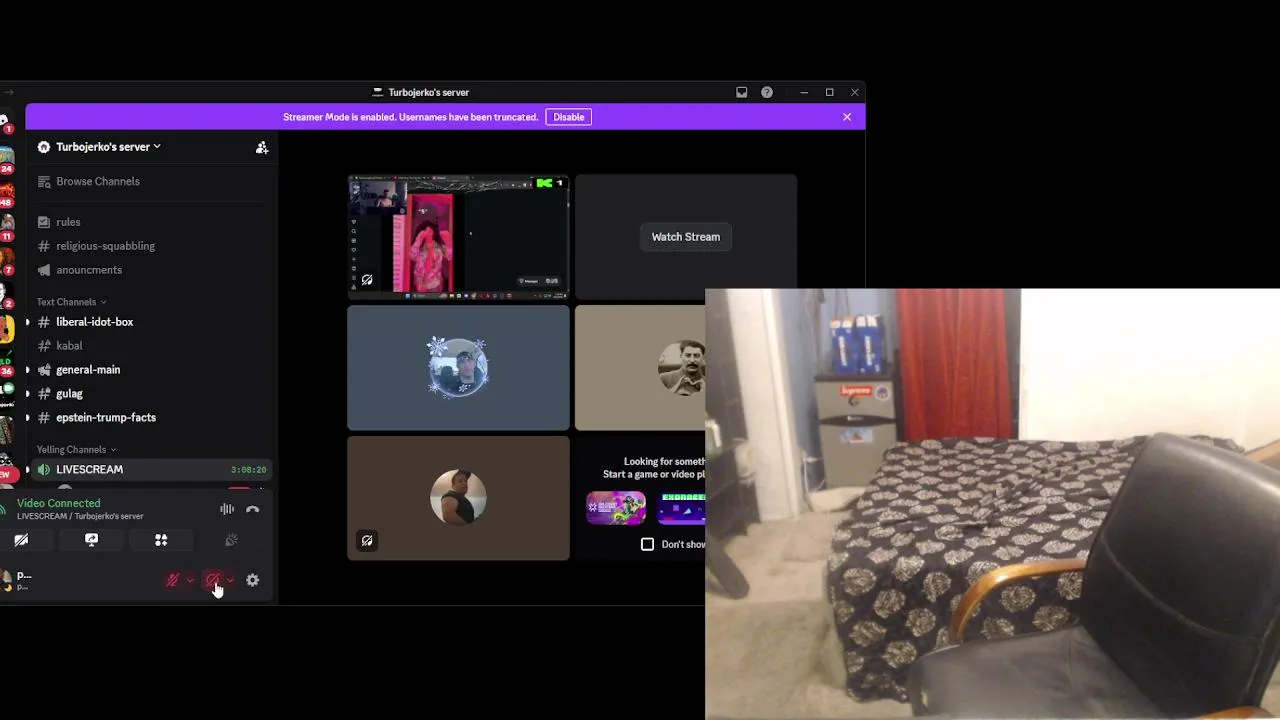The width and height of the screenshot is (1280, 720).
Task: Click the Discord home icon with badge 1
Action: (x=5, y=123)
